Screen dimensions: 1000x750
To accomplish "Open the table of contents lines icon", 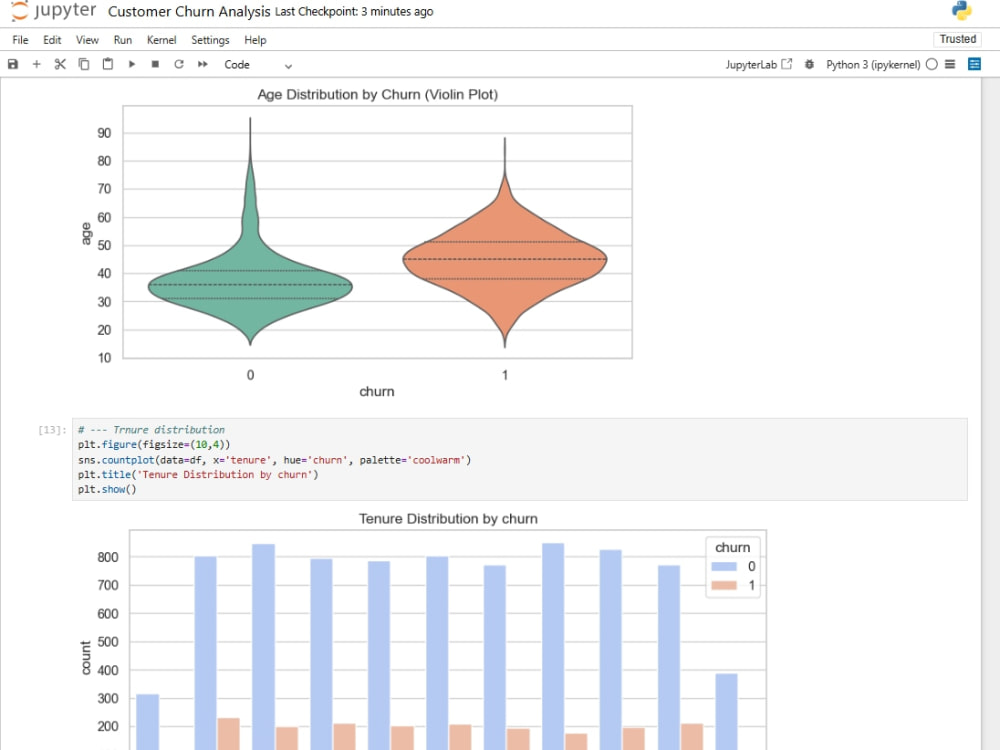I will pos(950,64).
